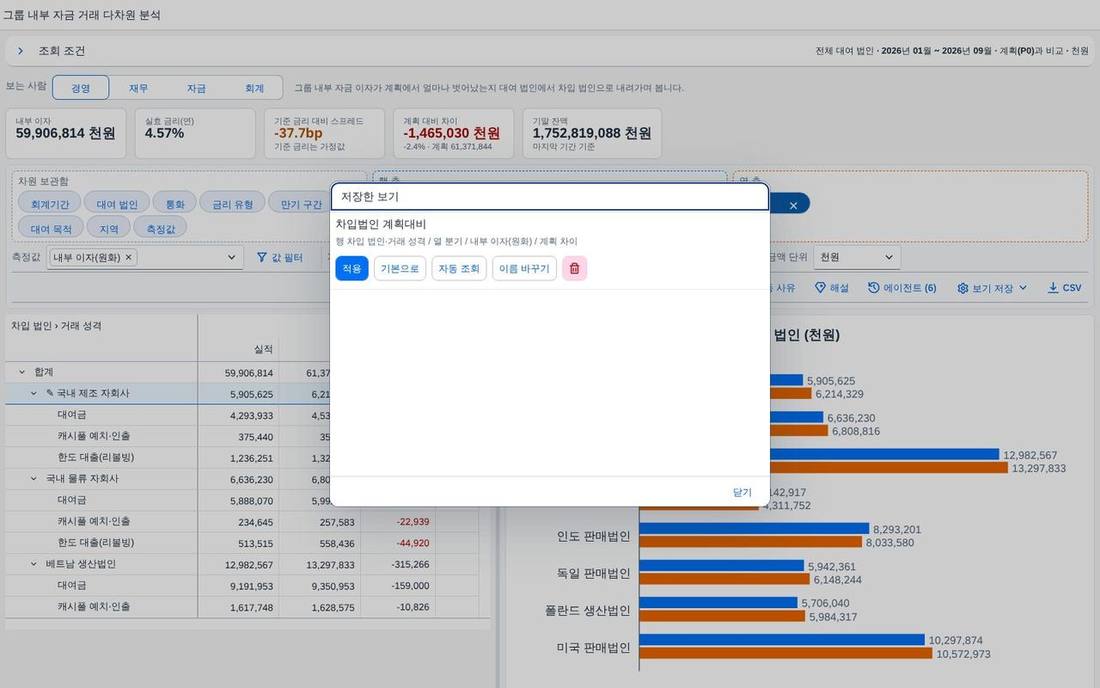Click the 차입법인 계획대비 saved view name
The image size is (1100, 688).
[x=381, y=224]
